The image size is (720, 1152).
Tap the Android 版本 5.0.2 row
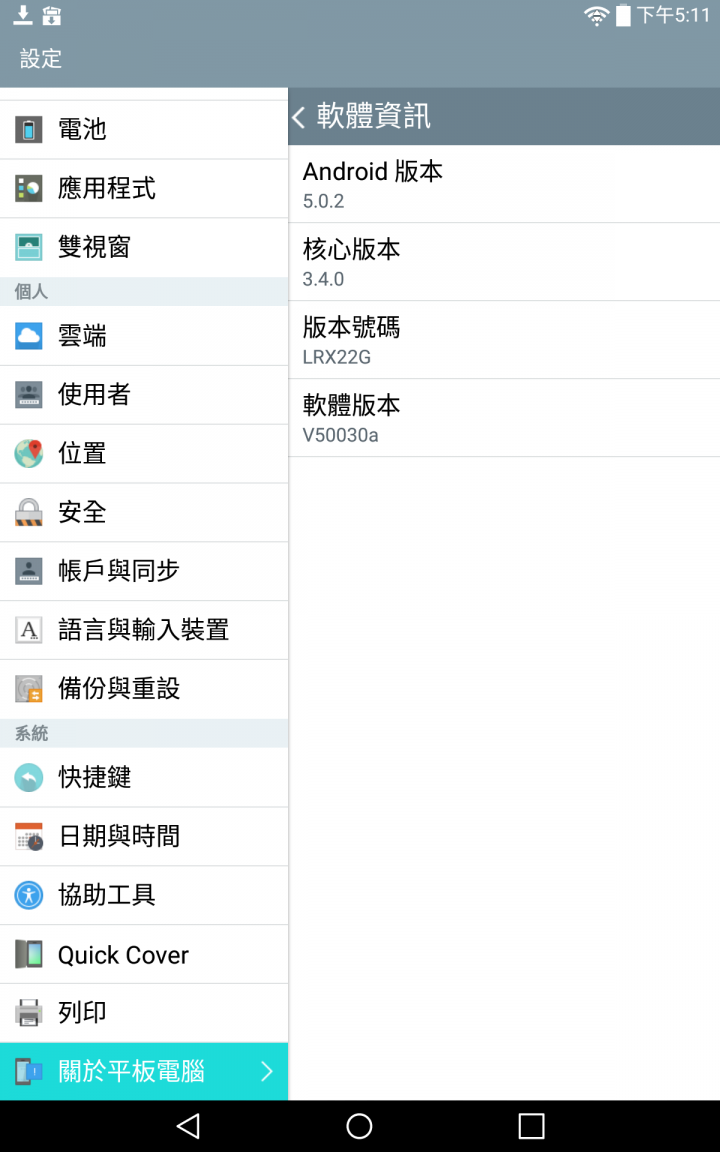(x=504, y=184)
